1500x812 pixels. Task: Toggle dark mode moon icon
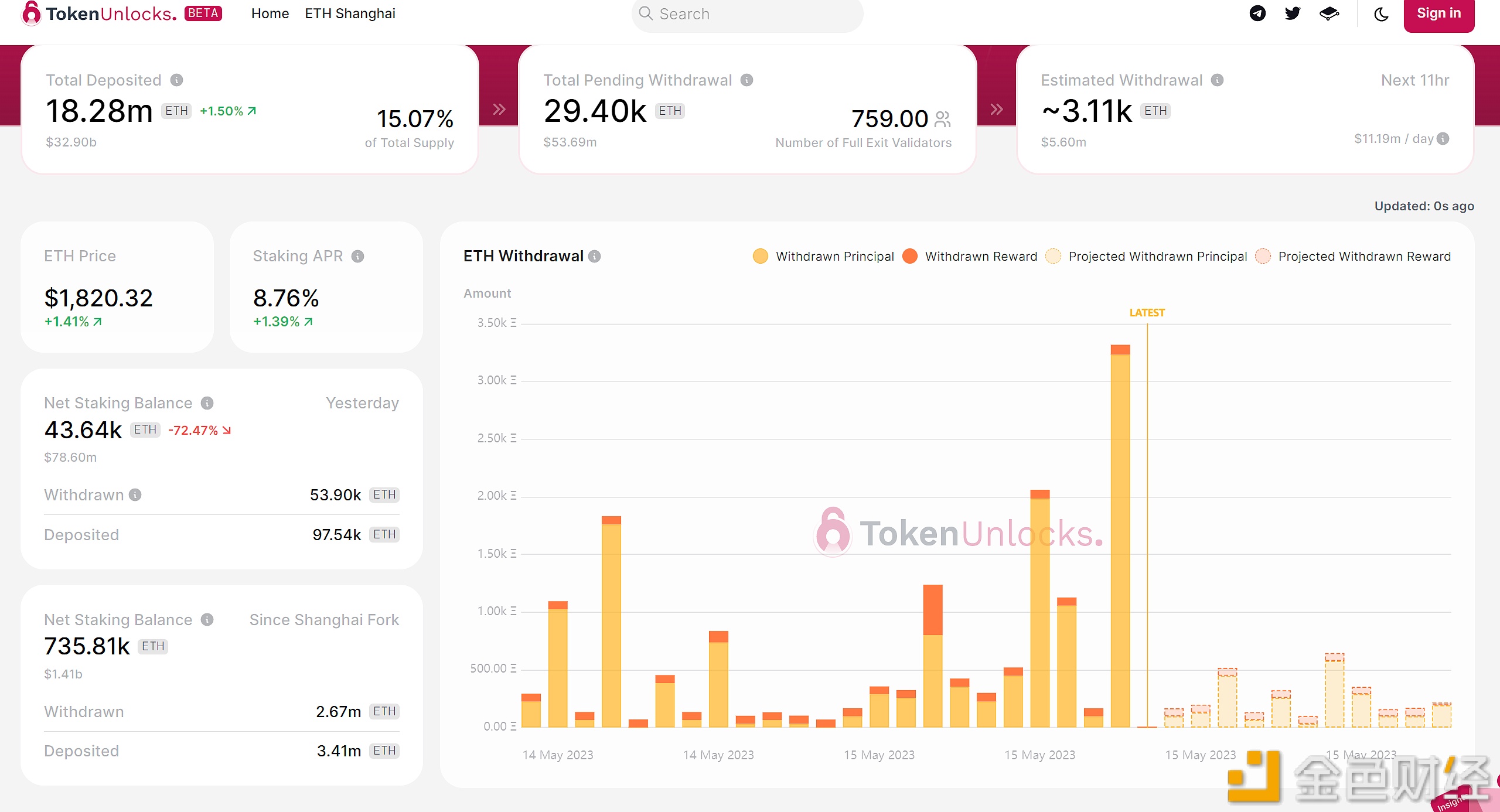pos(1381,14)
